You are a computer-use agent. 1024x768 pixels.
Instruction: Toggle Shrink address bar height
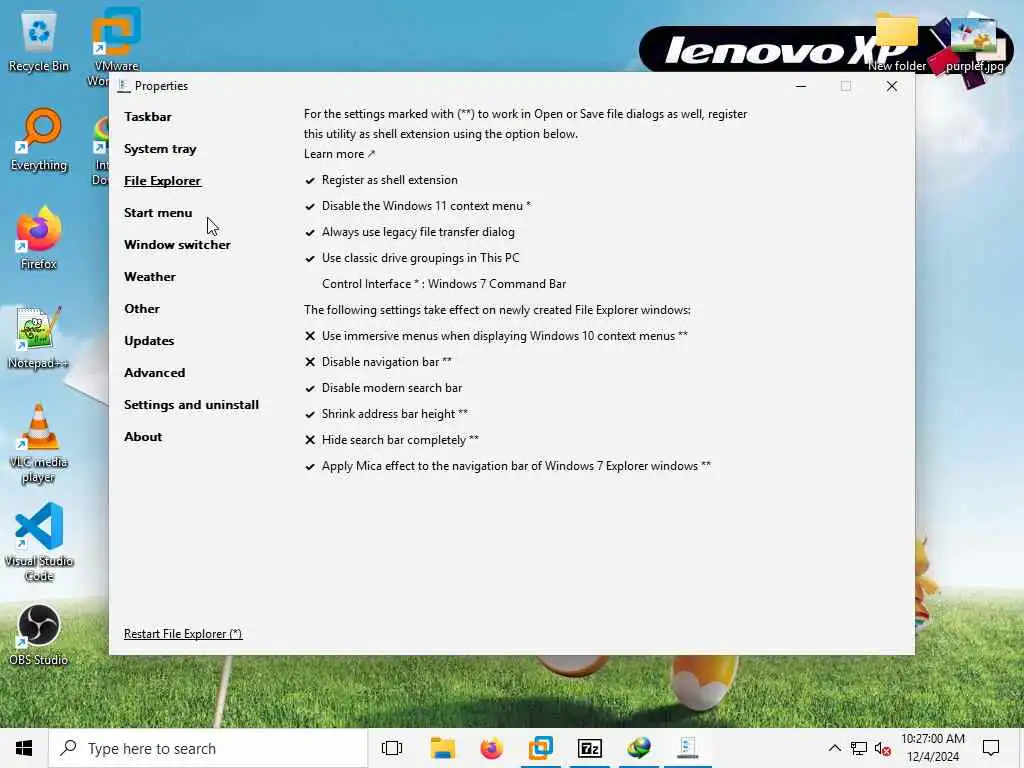tap(386, 415)
